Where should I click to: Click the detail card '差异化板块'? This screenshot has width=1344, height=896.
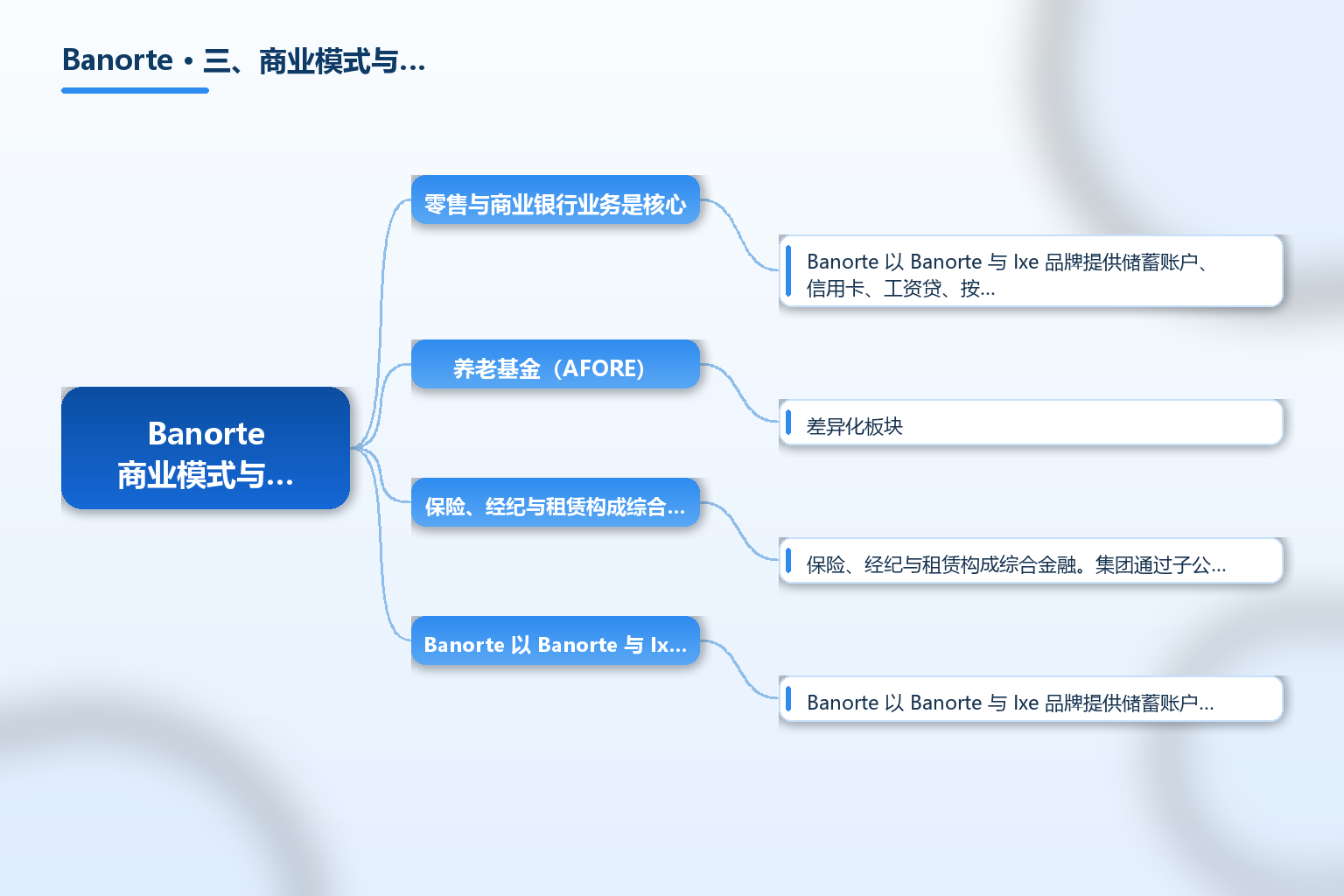[1031, 423]
